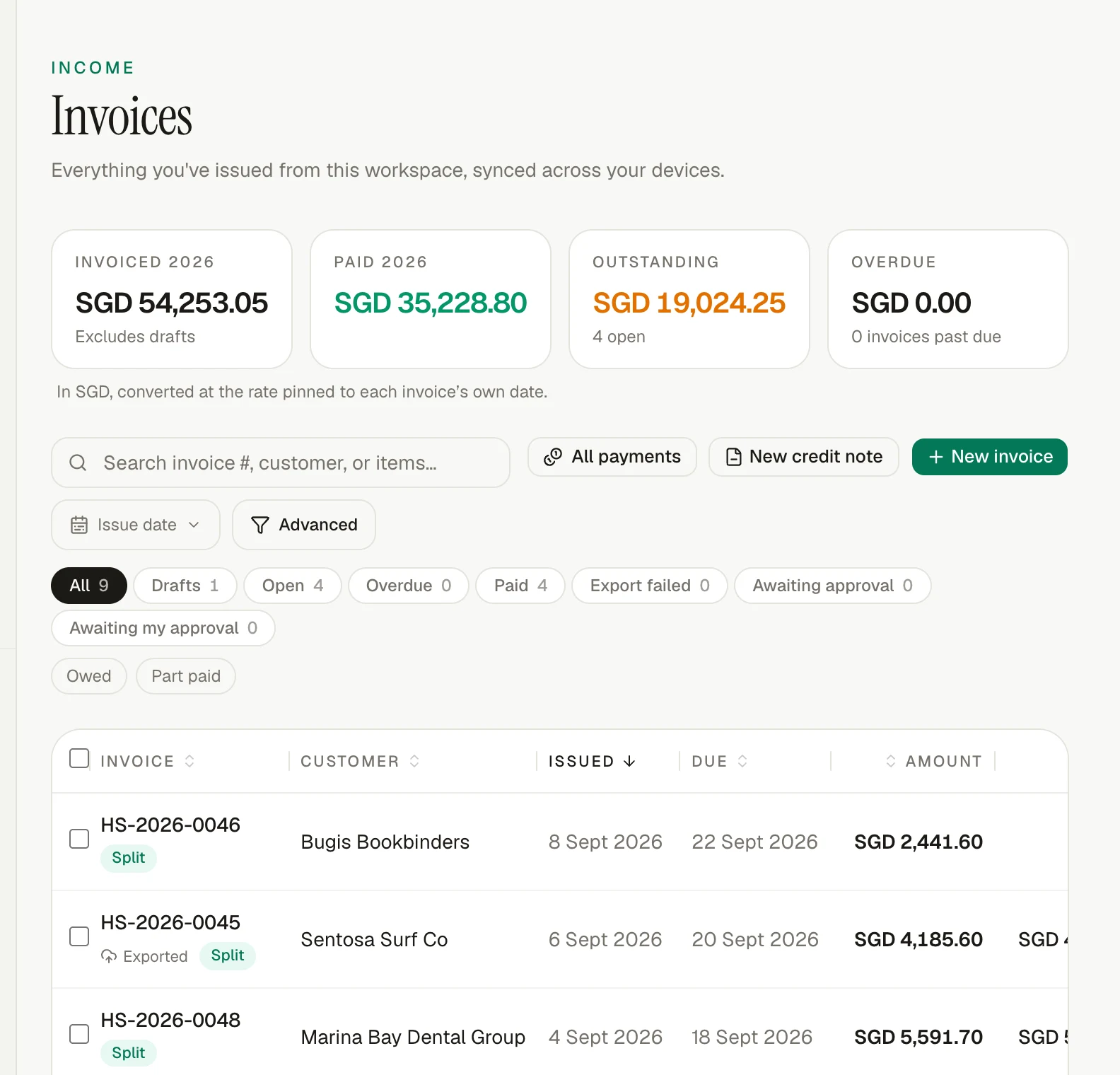Create a New credit note
The height and width of the screenshot is (1075, 1120).
tap(804, 457)
